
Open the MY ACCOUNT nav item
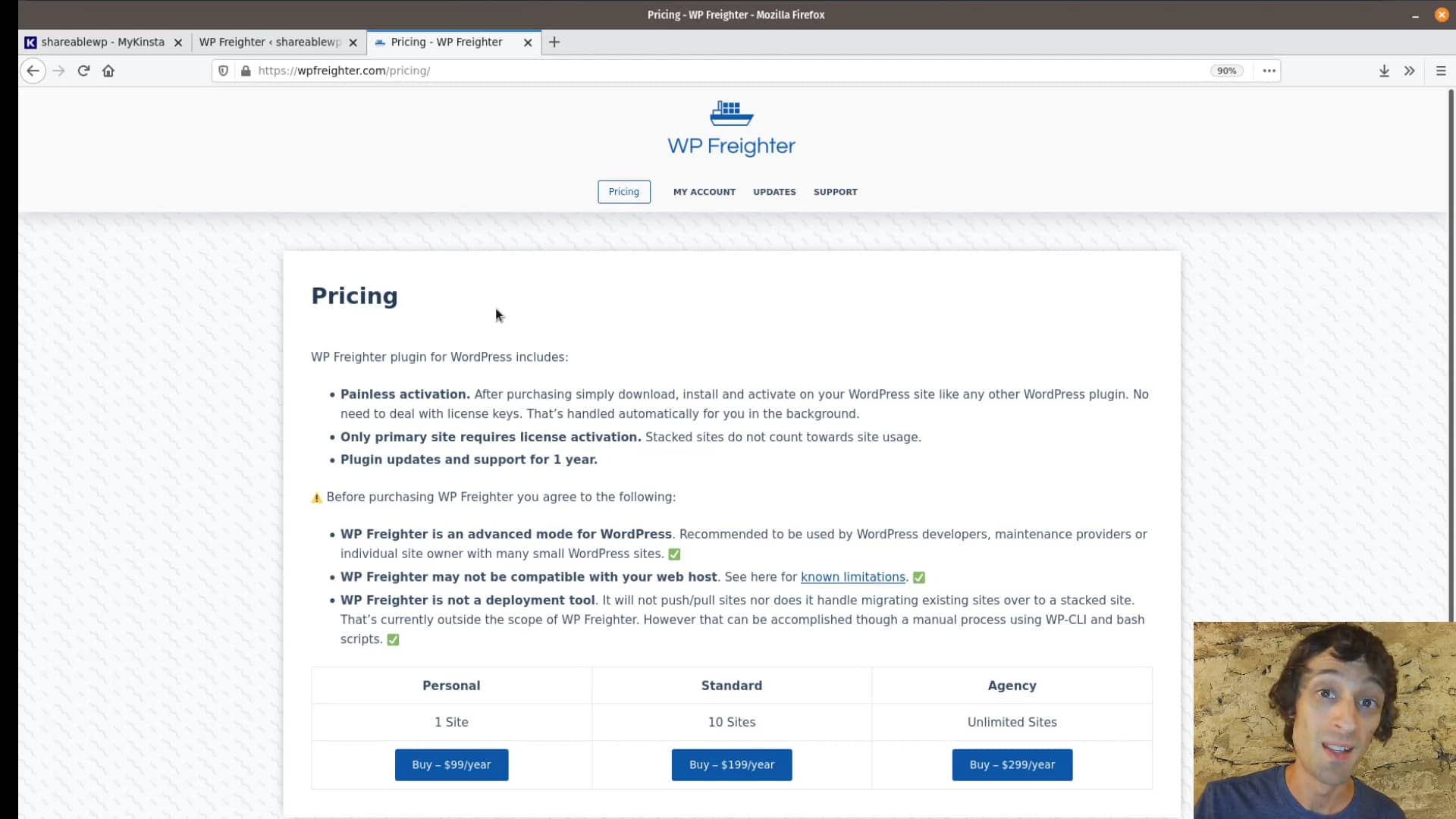pos(704,192)
